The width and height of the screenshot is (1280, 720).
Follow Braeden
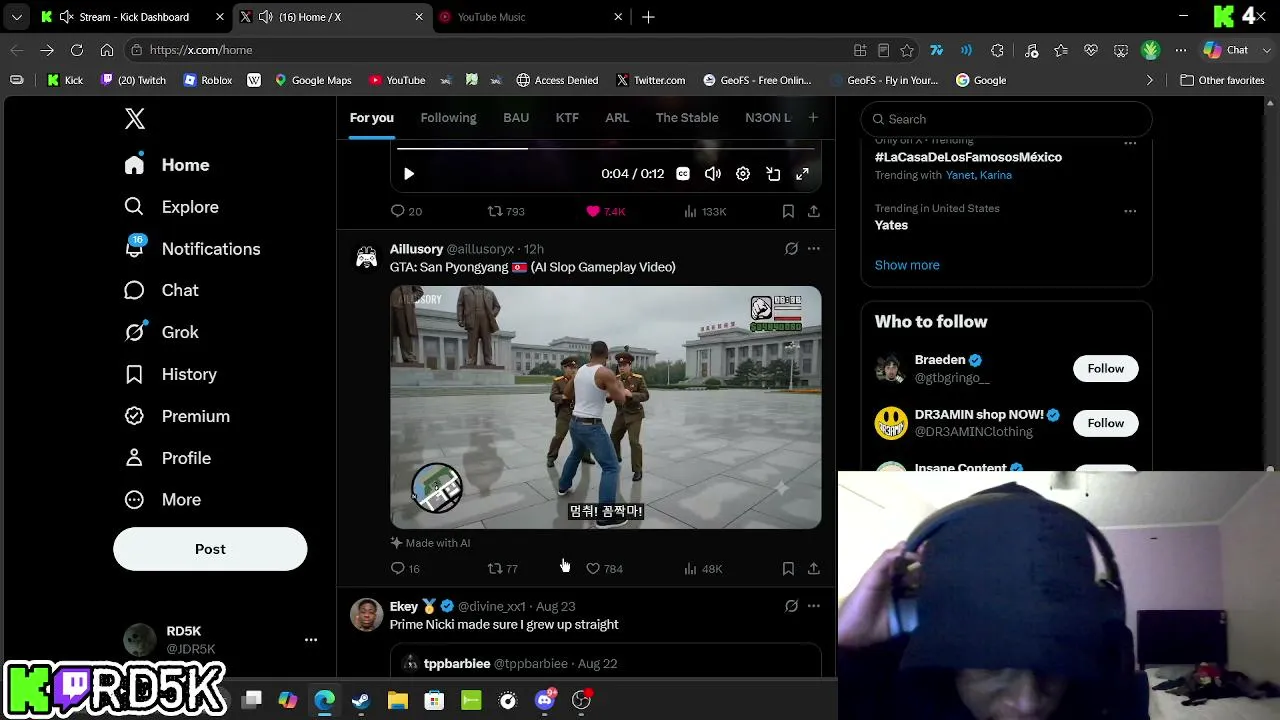point(1105,369)
